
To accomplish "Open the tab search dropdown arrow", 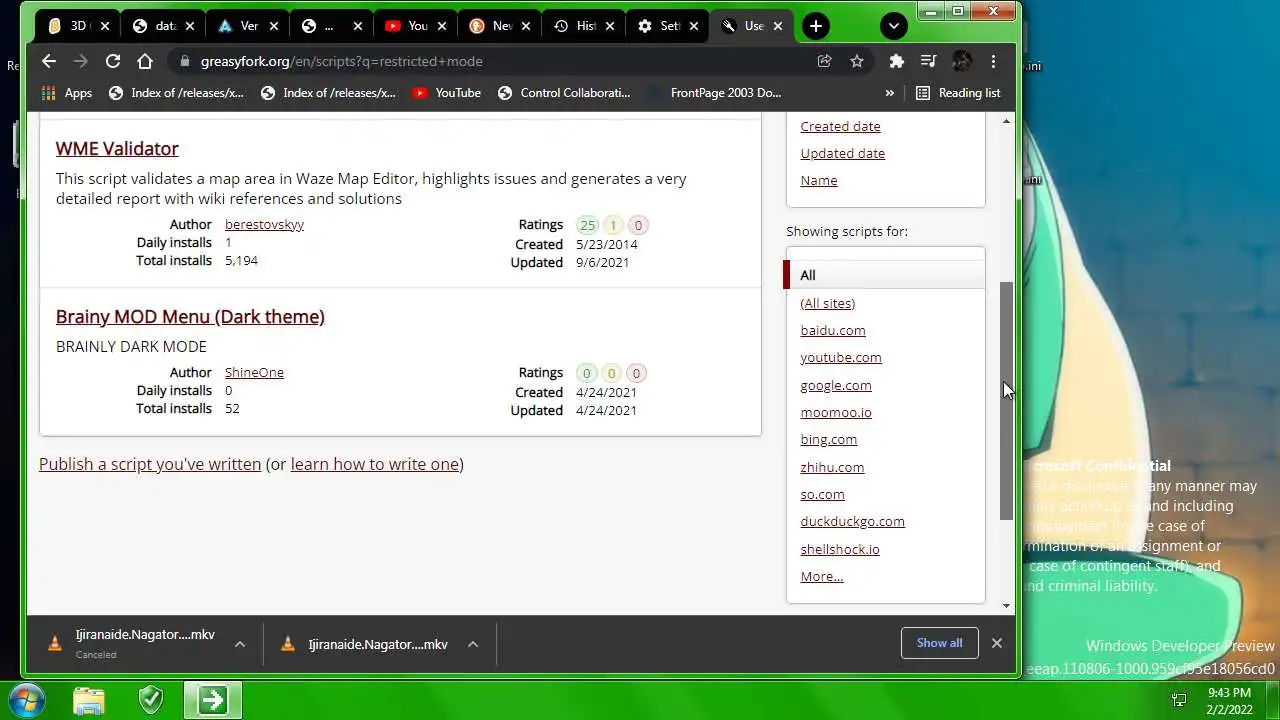I will (x=894, y=26).
